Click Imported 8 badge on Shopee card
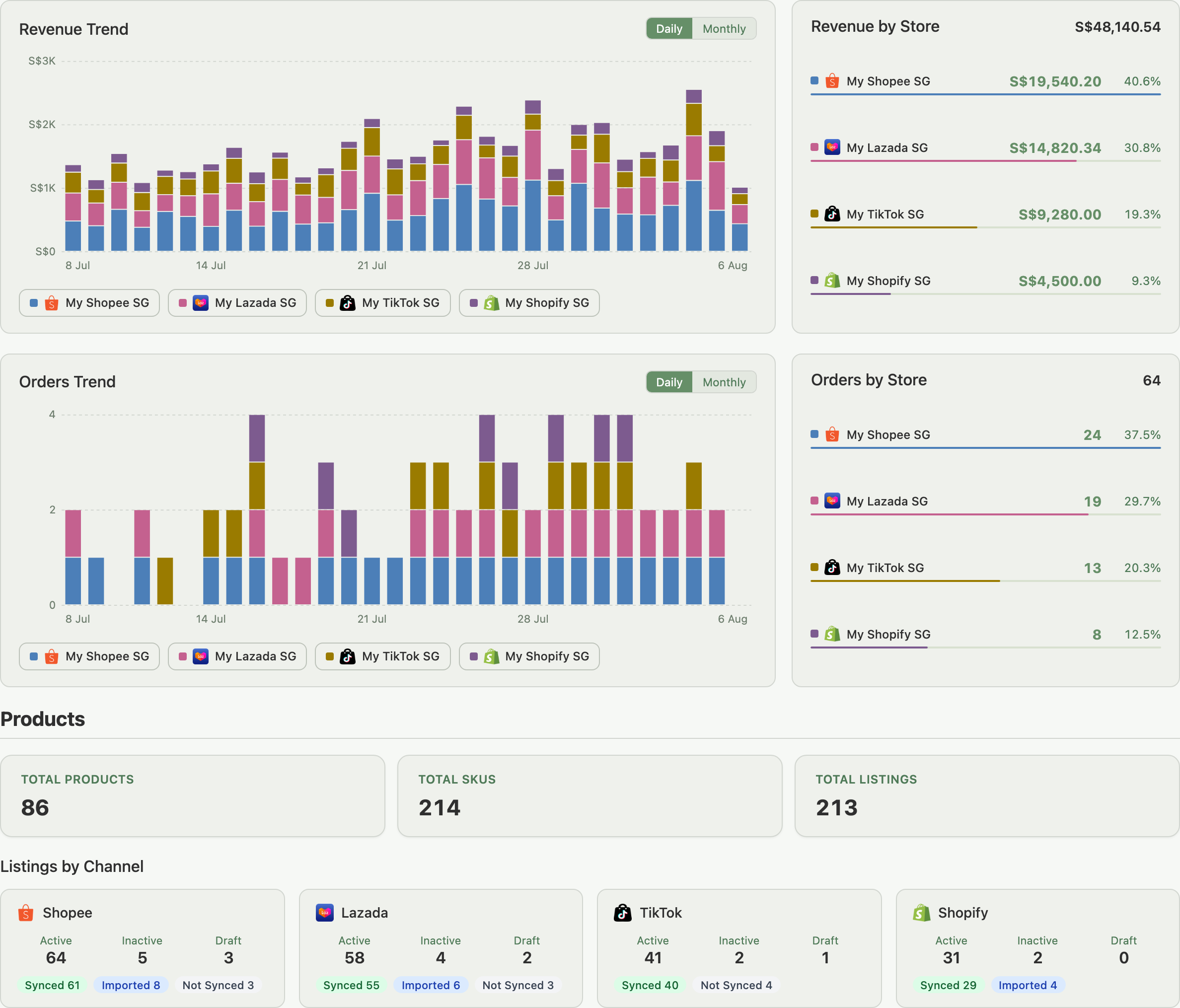 (131, 985)
